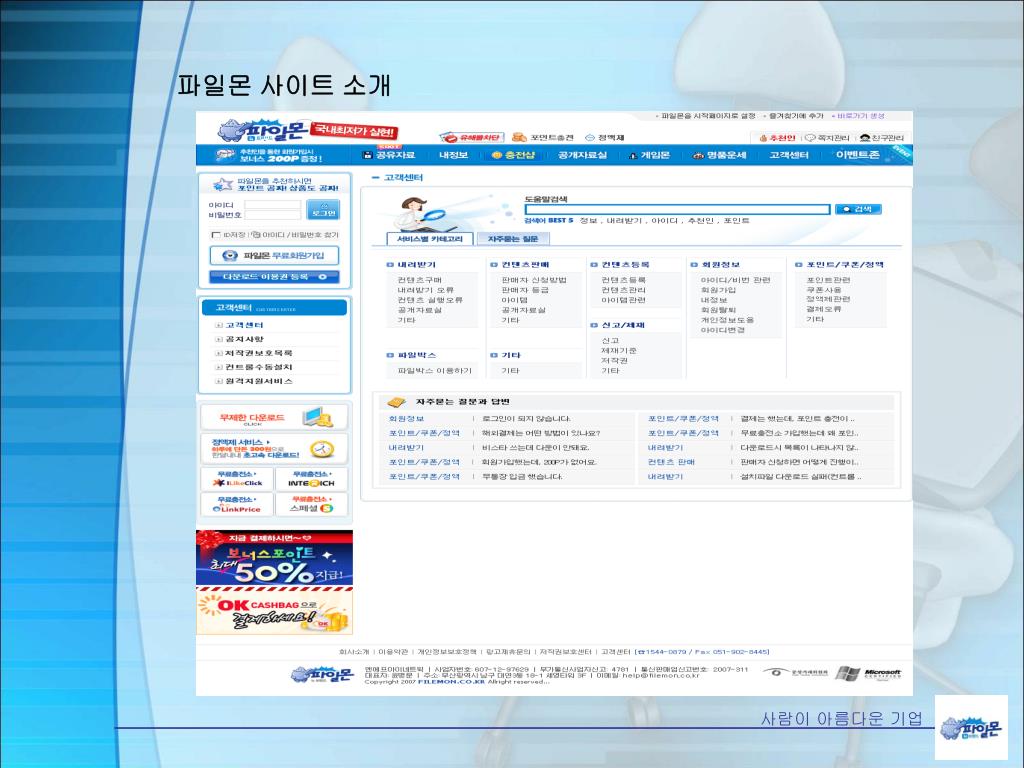Click the 파일몬 무료회원가입 button
Screen dimensions: 1024x768
(274, 255)
